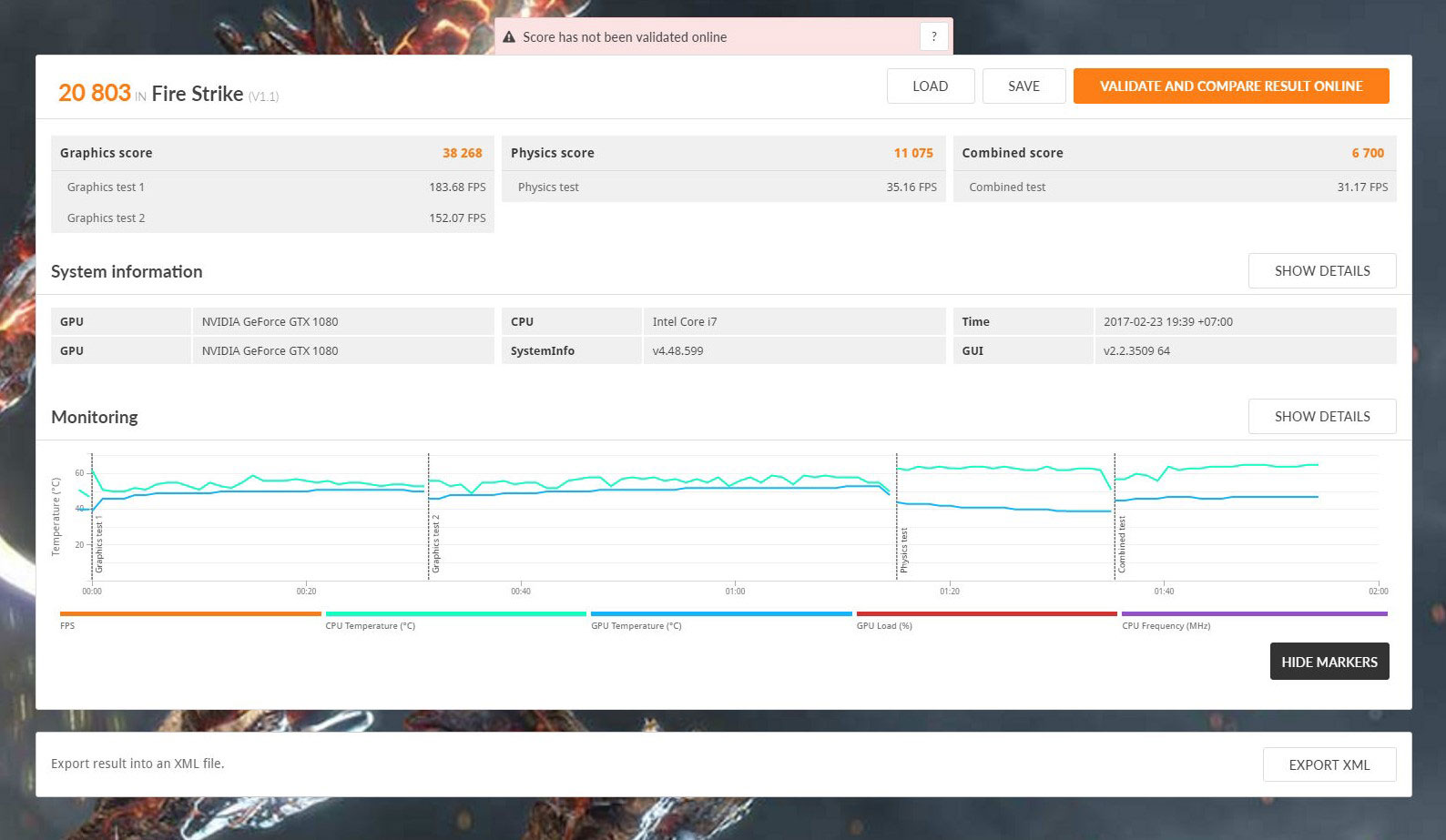Click the question mark help button
This screenshot has height=840, width=1446.
tap(933, 37)
